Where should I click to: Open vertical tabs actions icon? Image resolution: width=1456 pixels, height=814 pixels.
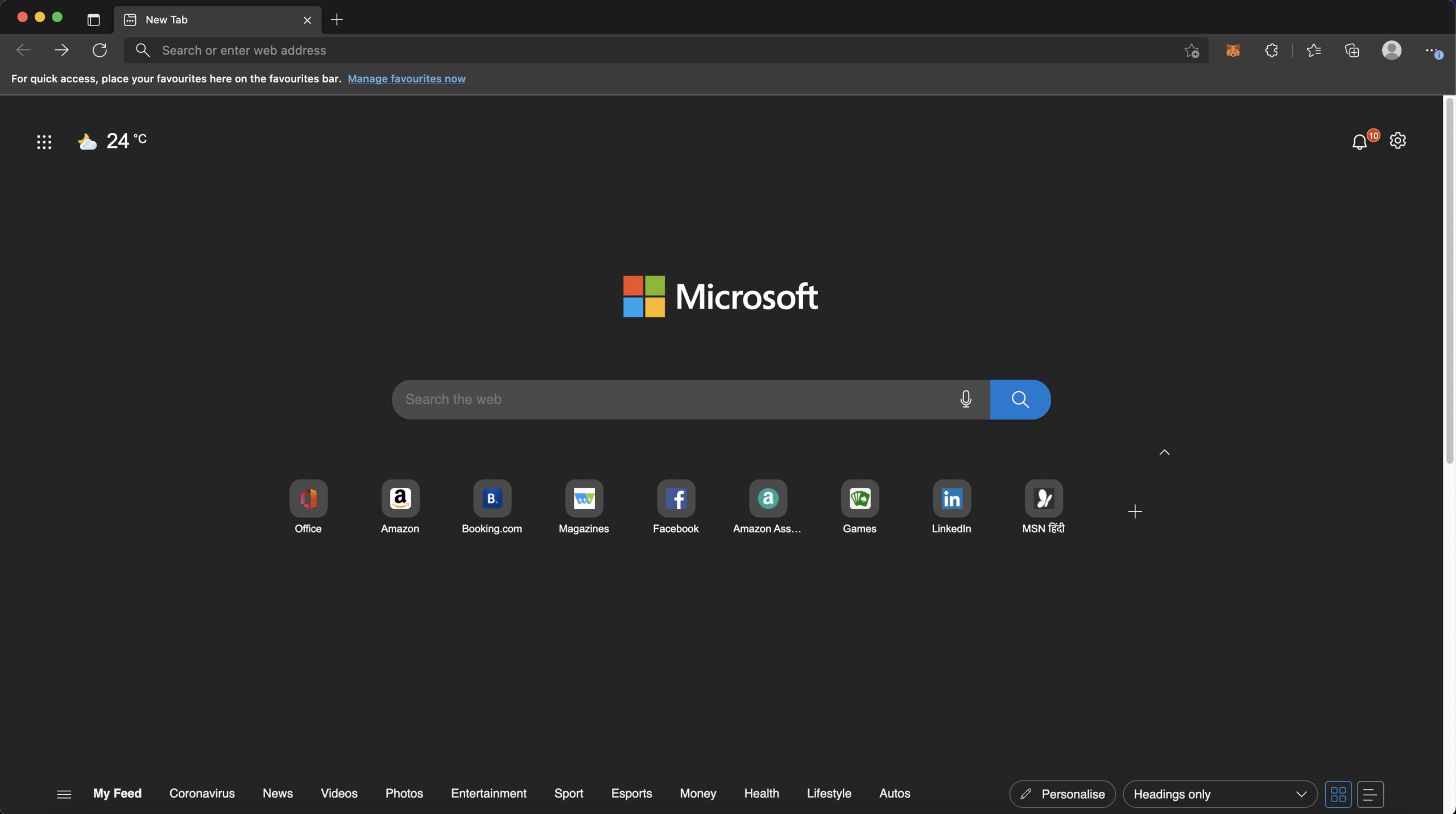tap(93, 20)
